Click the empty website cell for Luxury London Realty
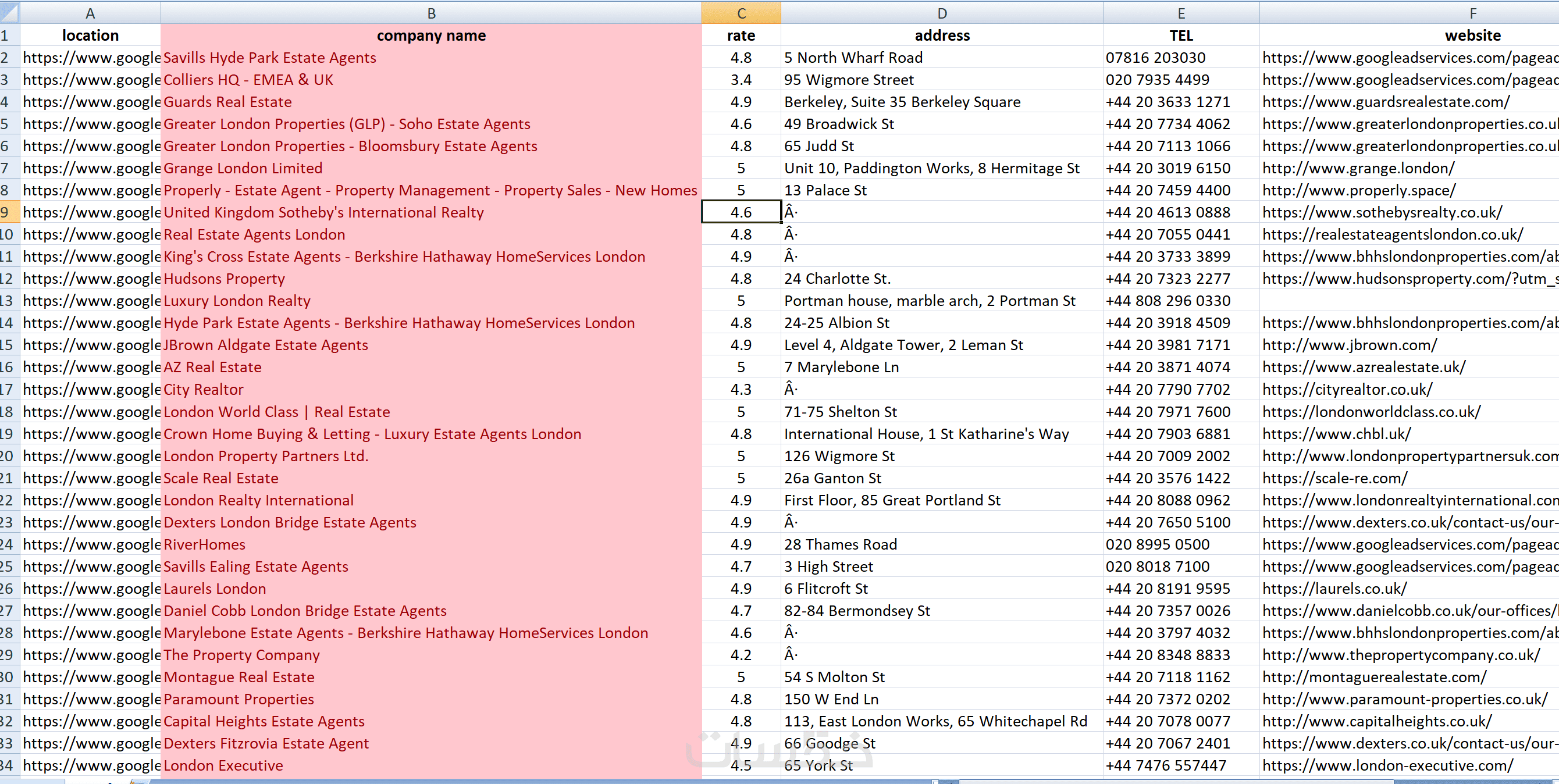The image size is (1559, 784). click(x=1410, y=301)
